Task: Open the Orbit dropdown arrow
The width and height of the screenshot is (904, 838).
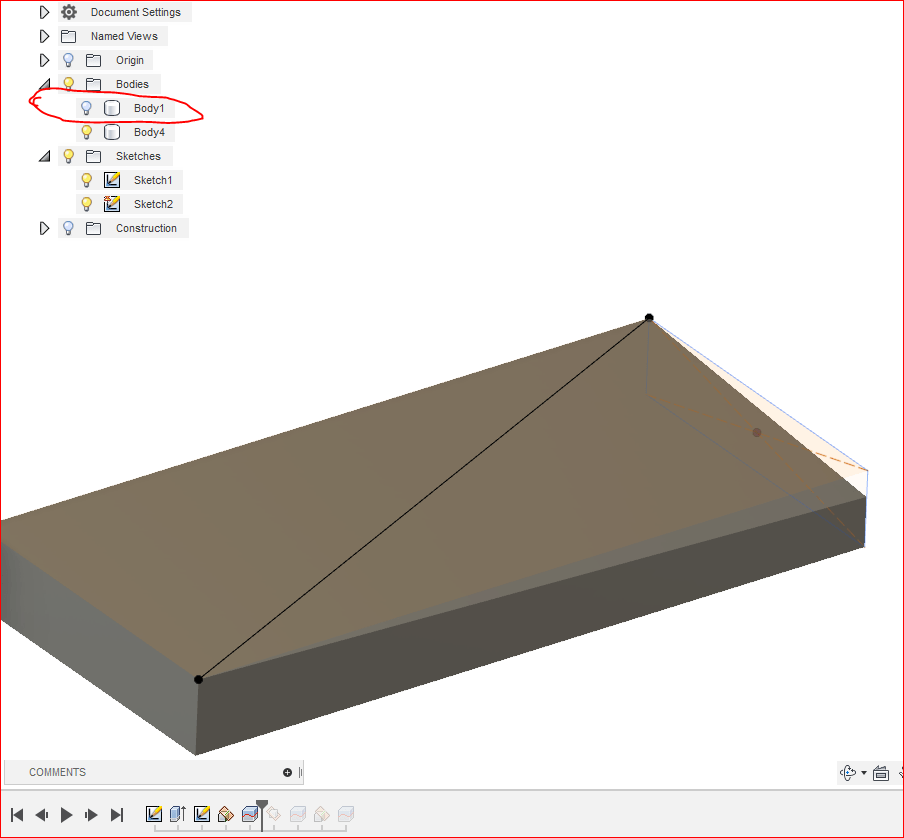Action: coord(864,773)
